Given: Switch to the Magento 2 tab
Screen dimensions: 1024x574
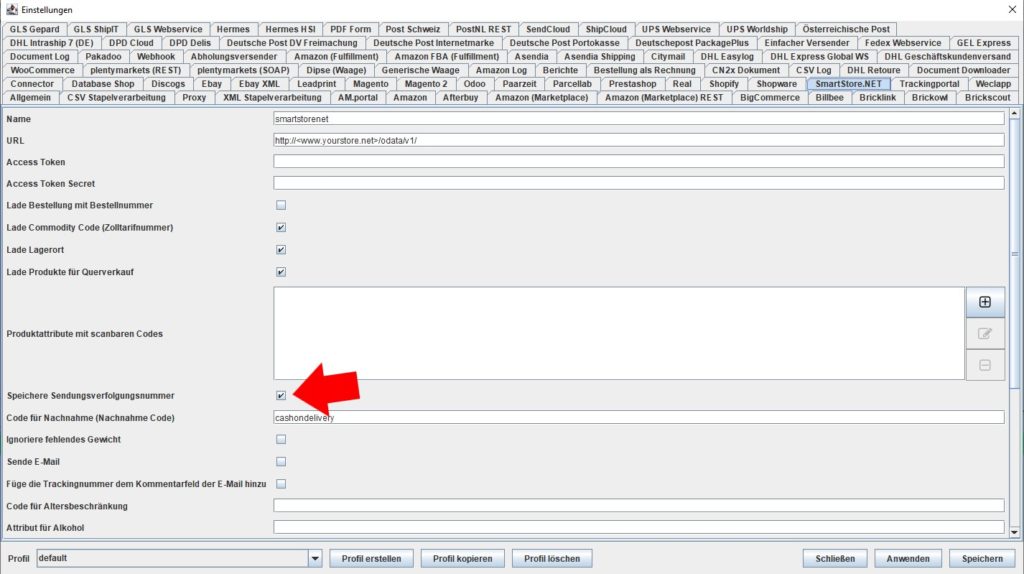Looking at the screenshot, I should pos(426,84).
